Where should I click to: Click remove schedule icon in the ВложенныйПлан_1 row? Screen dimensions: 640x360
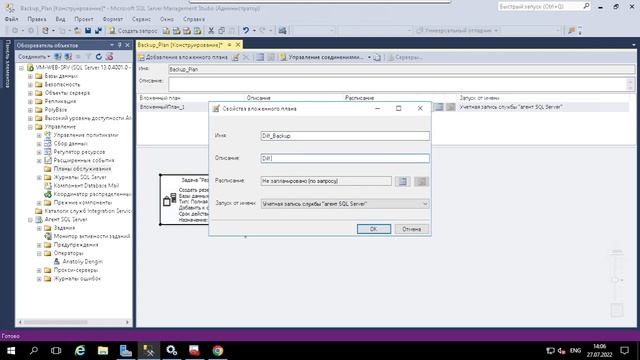click(x=451, y=107)
